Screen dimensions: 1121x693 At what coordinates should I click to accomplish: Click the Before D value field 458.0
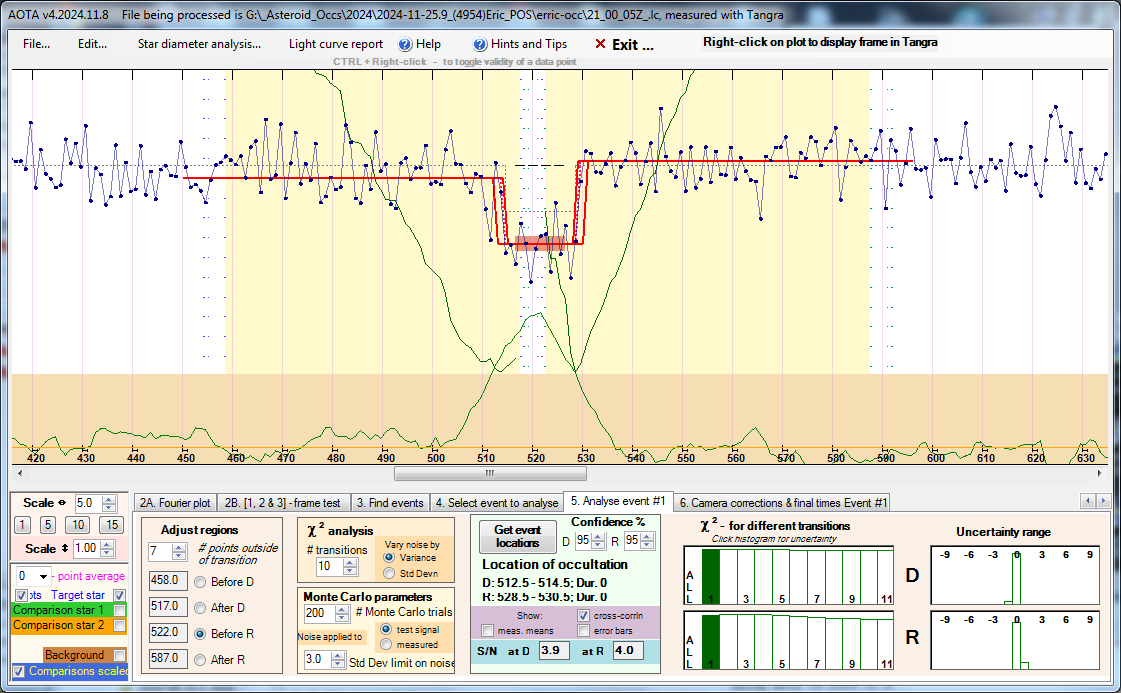coord(164,580)
